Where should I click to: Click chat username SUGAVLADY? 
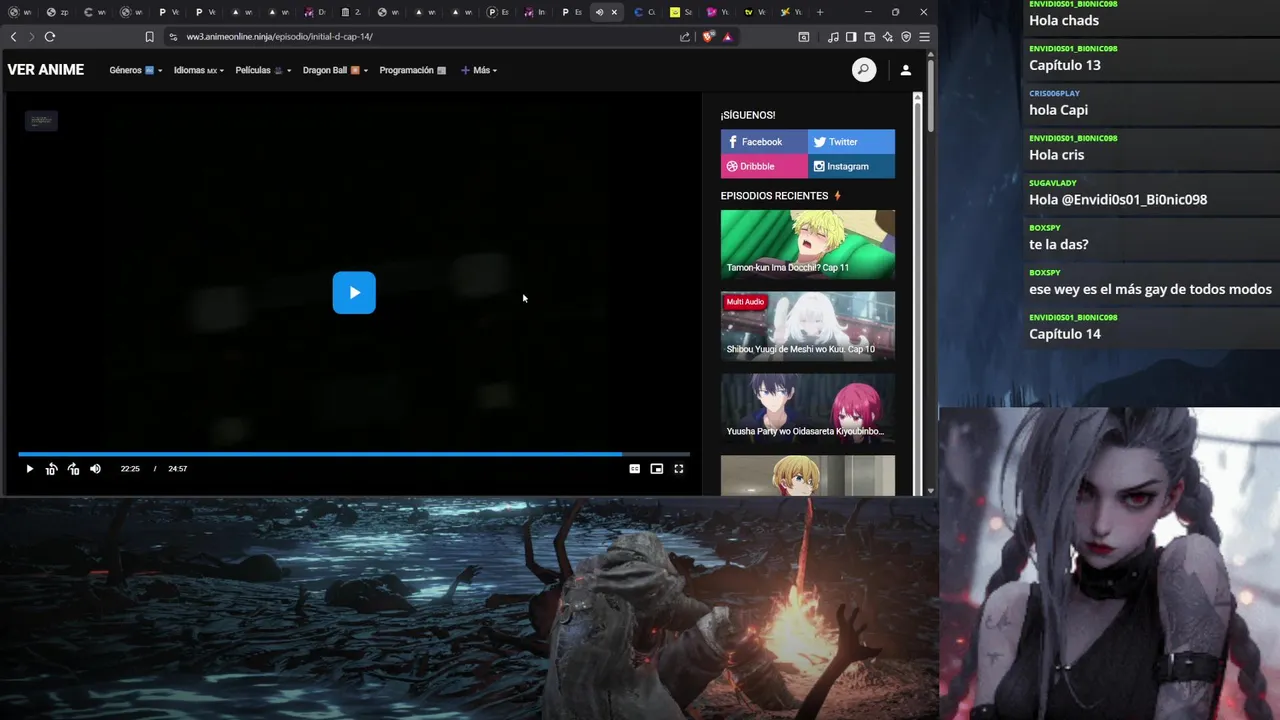pos(1053,183)
